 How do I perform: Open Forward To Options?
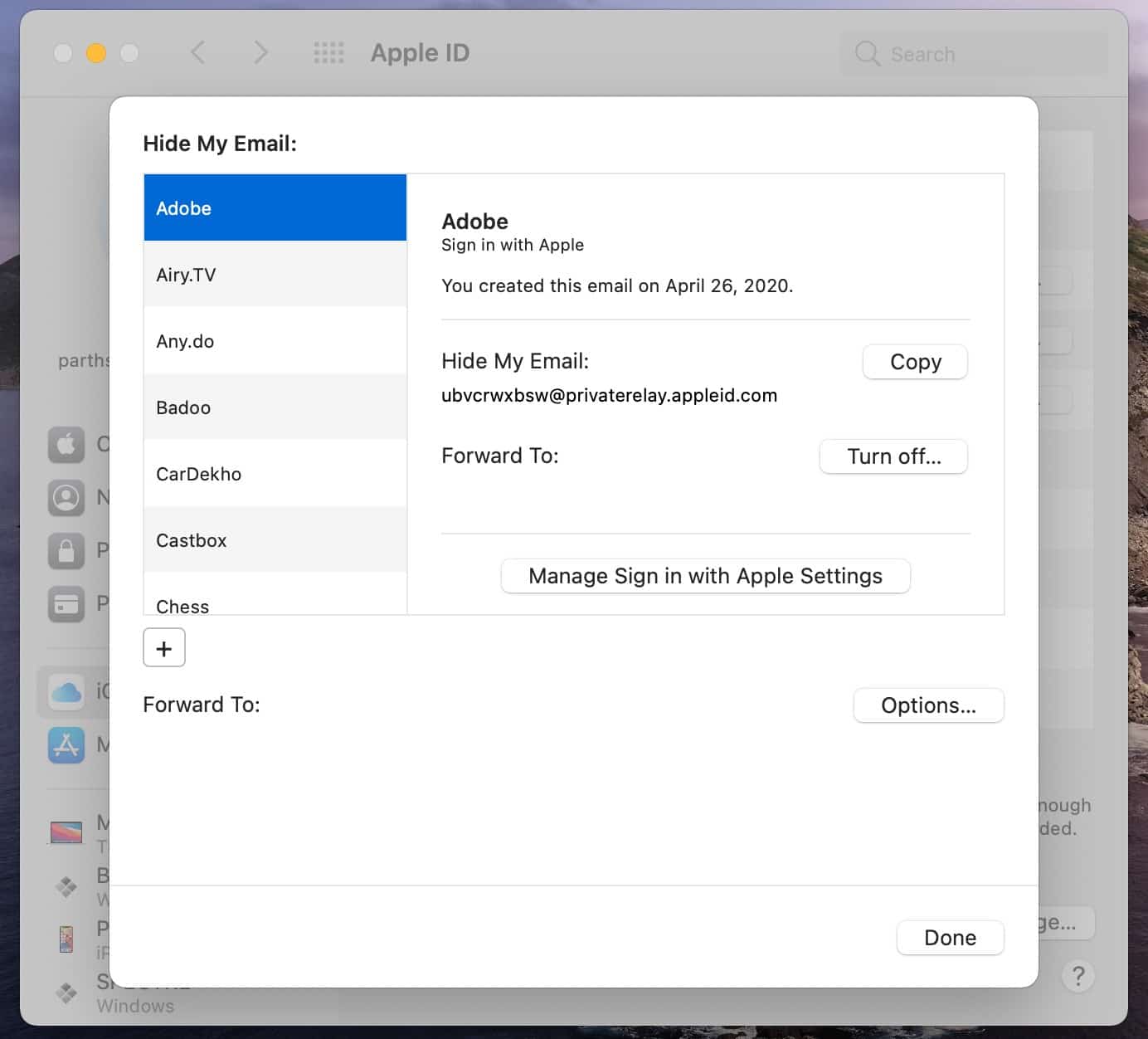(x=928, y=705)
